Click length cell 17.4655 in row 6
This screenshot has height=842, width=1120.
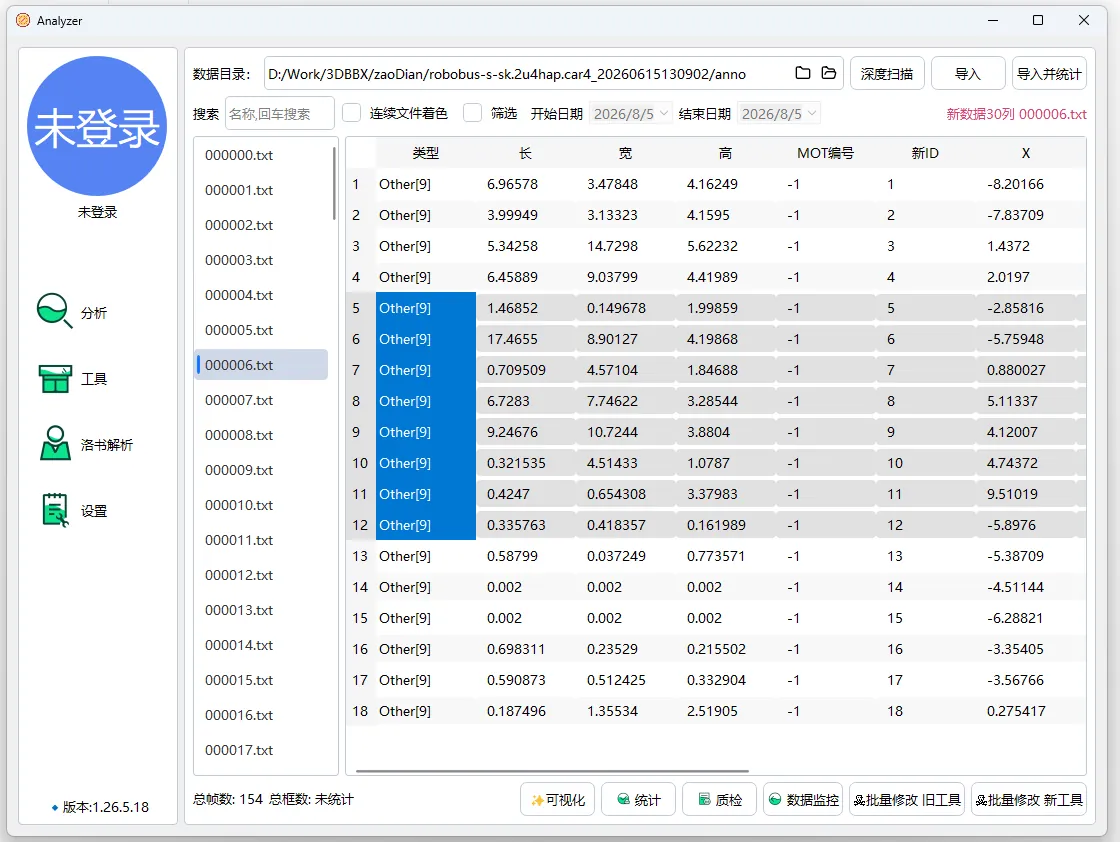(526, 339)
